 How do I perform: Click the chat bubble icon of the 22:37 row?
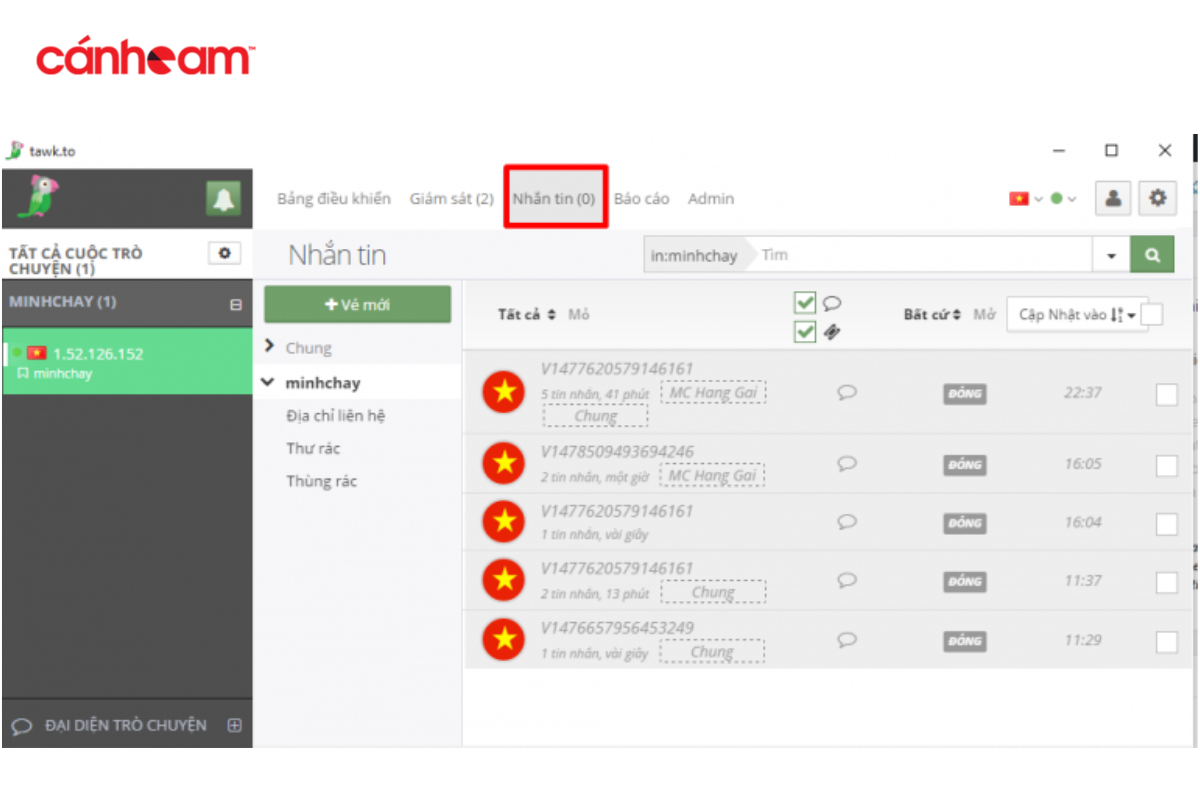pos(847,392)
